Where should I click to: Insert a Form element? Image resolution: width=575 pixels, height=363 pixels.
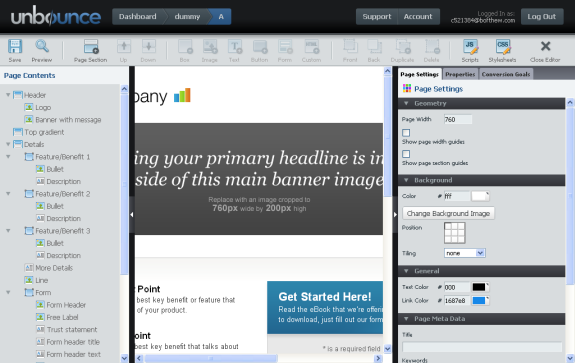coord(285,51)
